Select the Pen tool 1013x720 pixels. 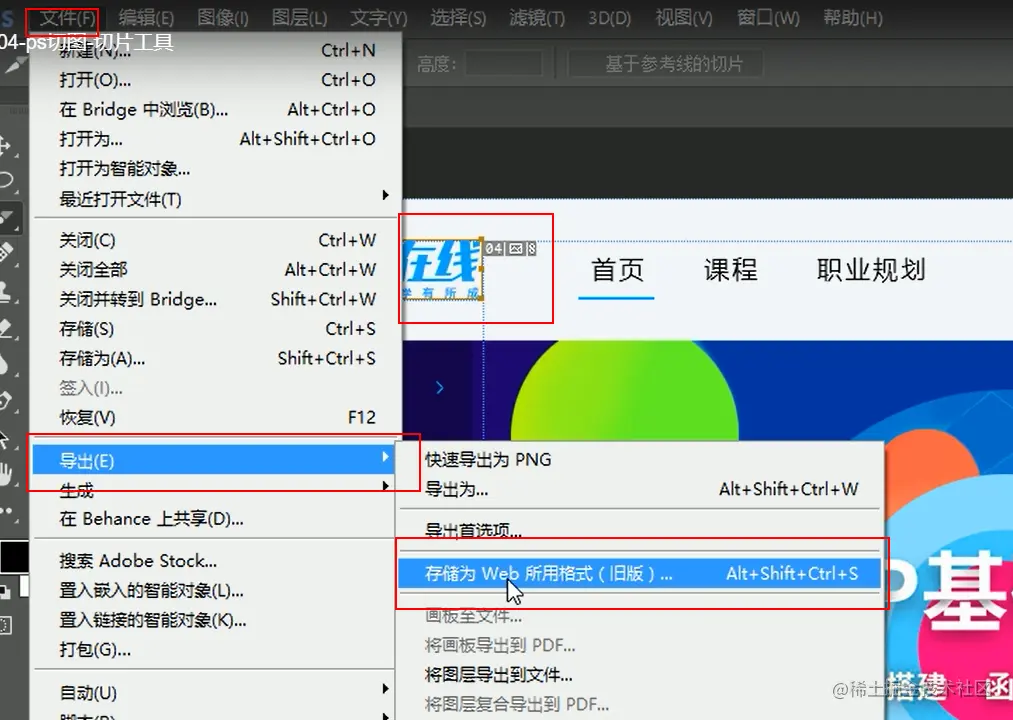point(5,401)
